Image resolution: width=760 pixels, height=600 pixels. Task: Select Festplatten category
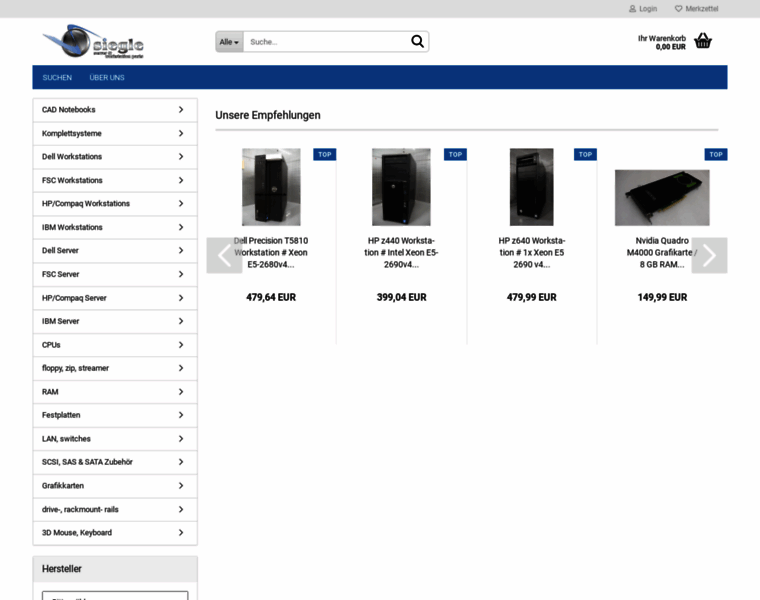[x=115, y=415]
